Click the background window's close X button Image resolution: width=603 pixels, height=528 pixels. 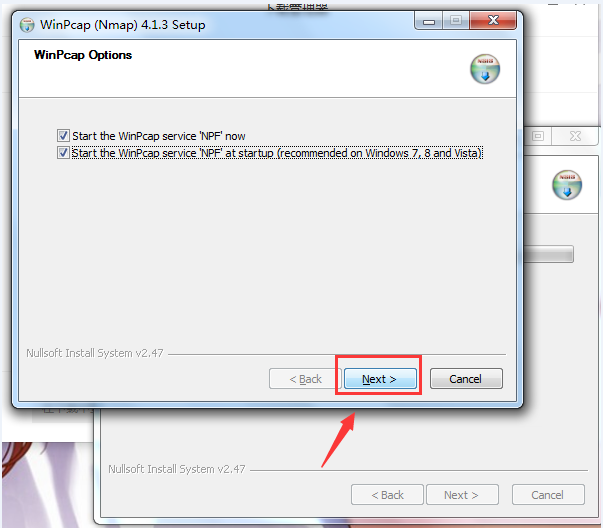point(575,136)
